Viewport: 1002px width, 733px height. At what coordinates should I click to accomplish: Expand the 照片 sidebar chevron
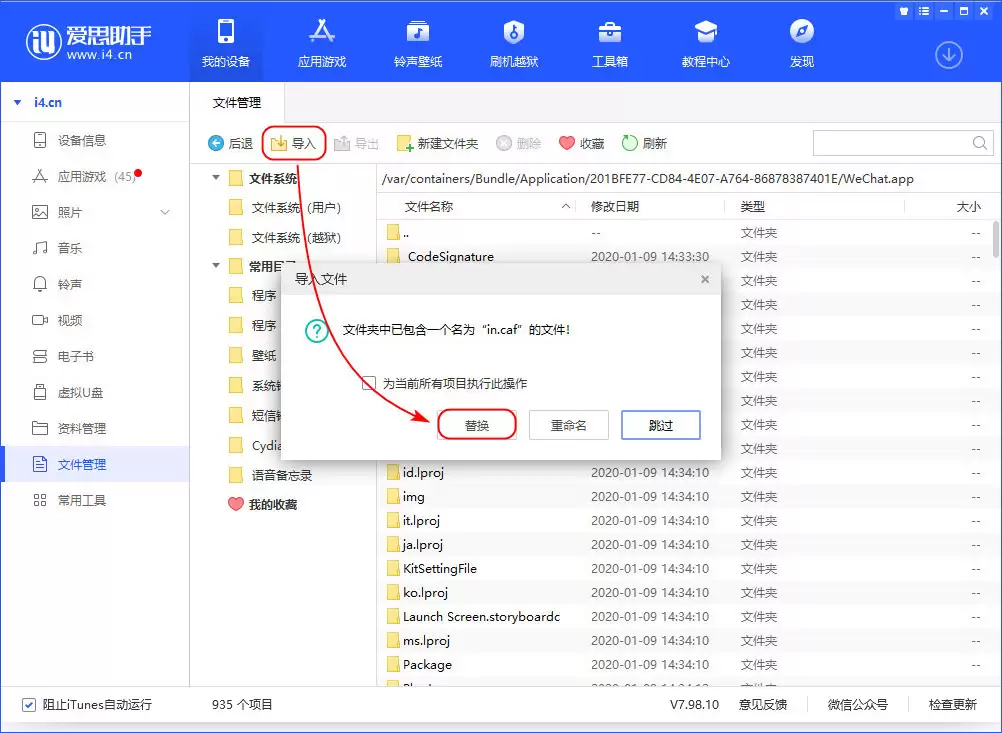click(x=165, y=212)
